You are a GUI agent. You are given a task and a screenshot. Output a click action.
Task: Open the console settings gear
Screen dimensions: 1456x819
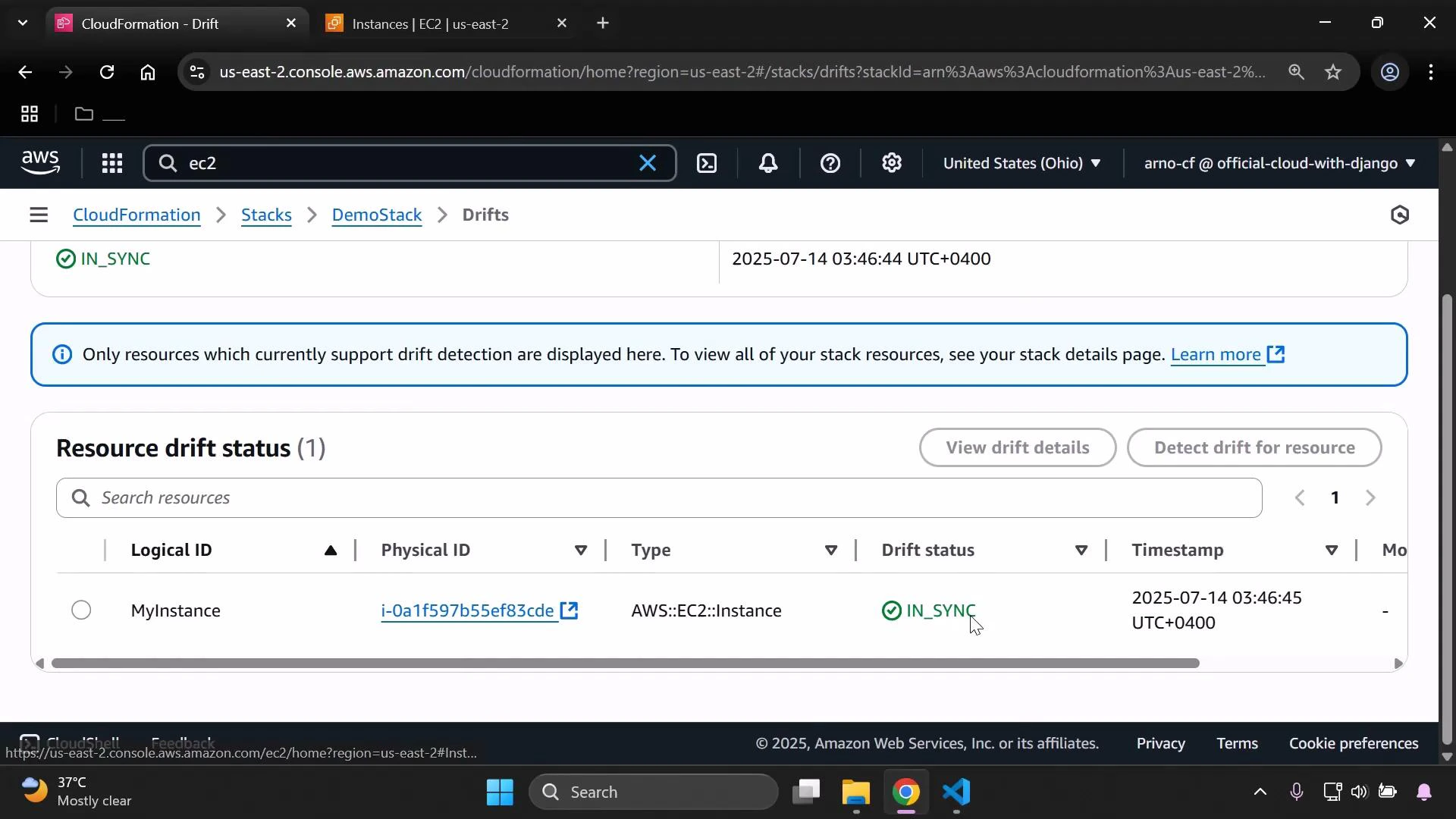(x=892, y=163)
